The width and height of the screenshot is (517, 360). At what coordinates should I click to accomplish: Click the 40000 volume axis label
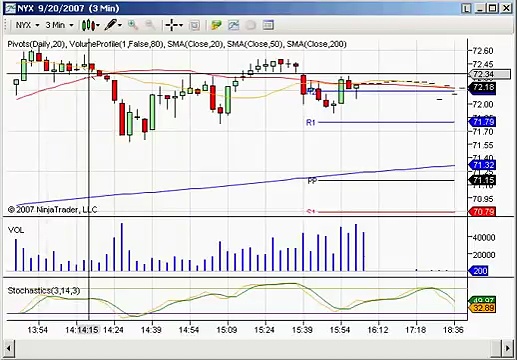[483, 237]
